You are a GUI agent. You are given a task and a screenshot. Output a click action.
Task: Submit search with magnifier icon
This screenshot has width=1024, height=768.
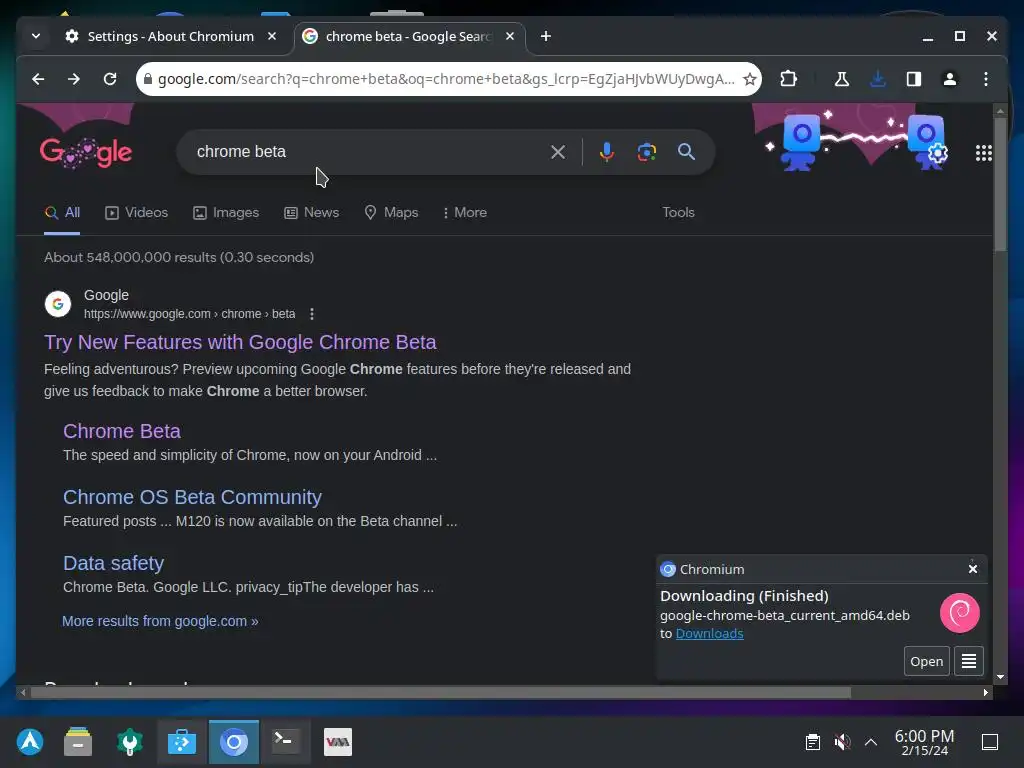tap(686, 152)
